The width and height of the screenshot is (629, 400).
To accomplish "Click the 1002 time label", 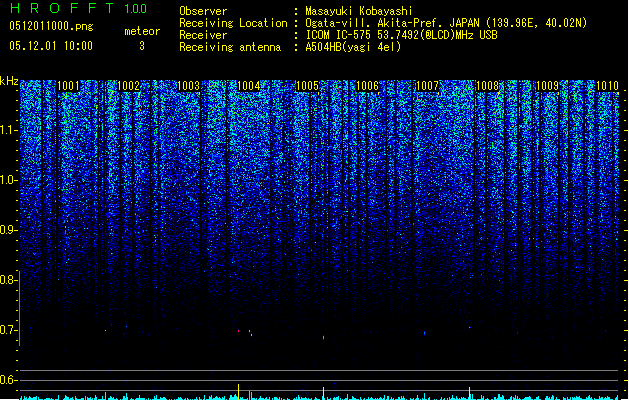I will coord(128,86).
